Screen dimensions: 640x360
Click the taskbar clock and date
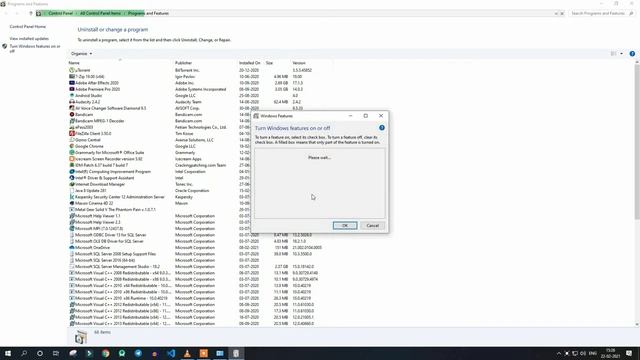coord(611,353)
